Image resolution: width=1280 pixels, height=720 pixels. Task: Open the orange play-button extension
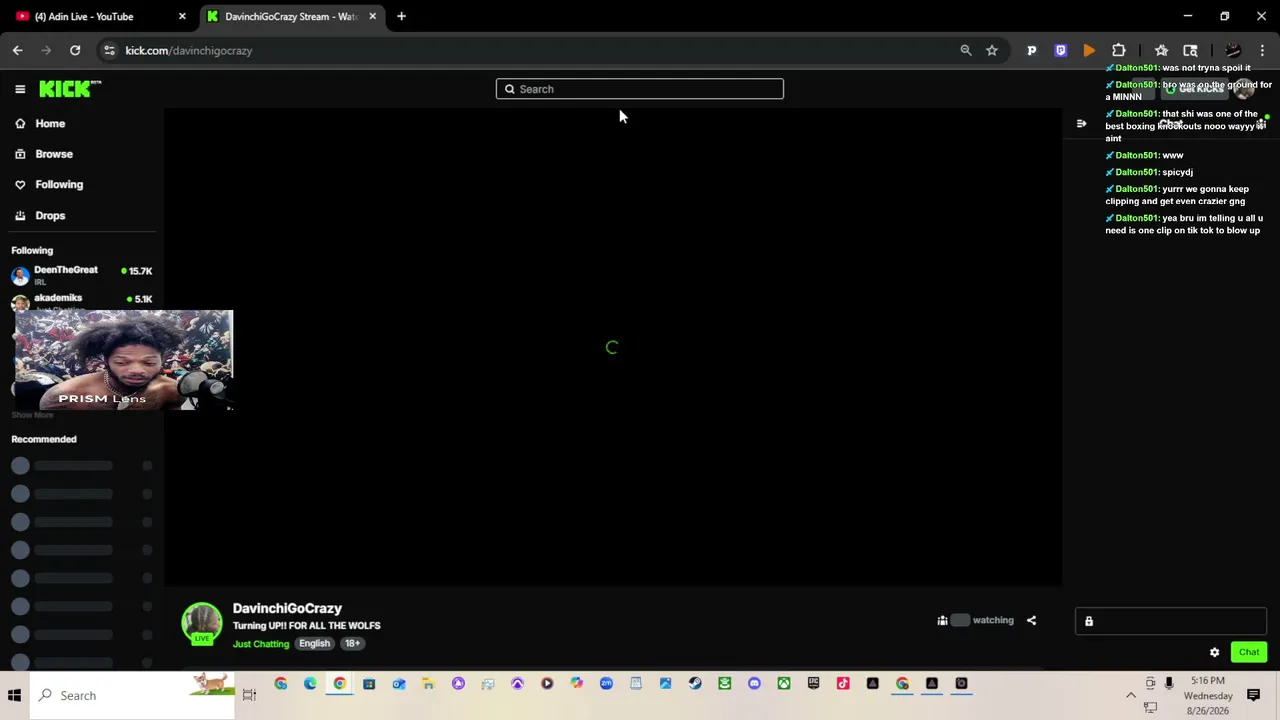click(x=1089, y=50)
